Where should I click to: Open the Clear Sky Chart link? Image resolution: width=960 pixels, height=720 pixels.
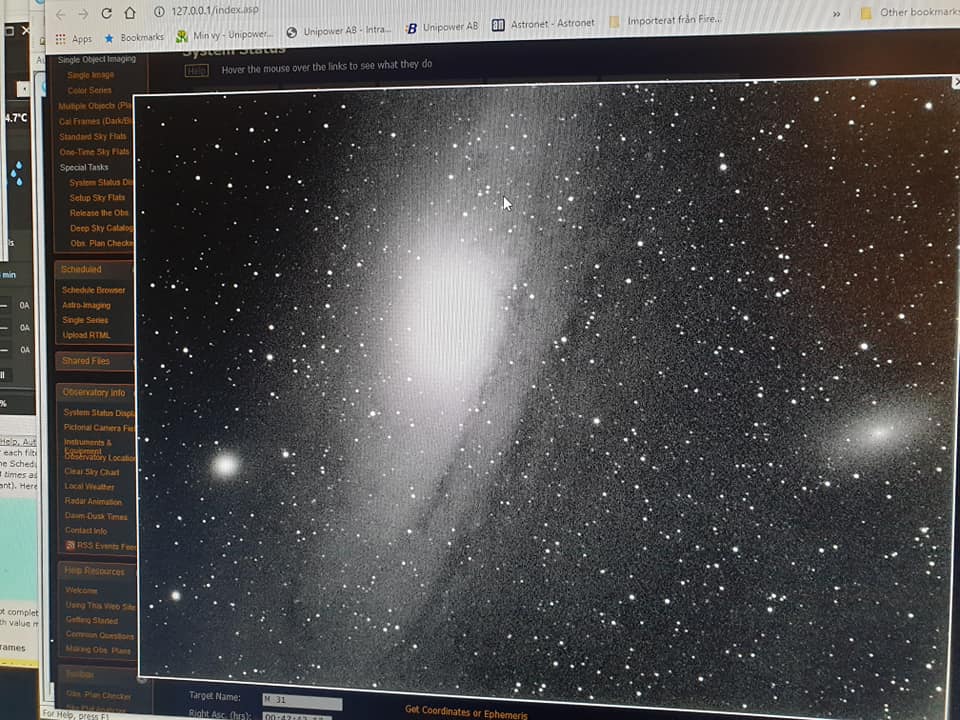pos(92,472)
